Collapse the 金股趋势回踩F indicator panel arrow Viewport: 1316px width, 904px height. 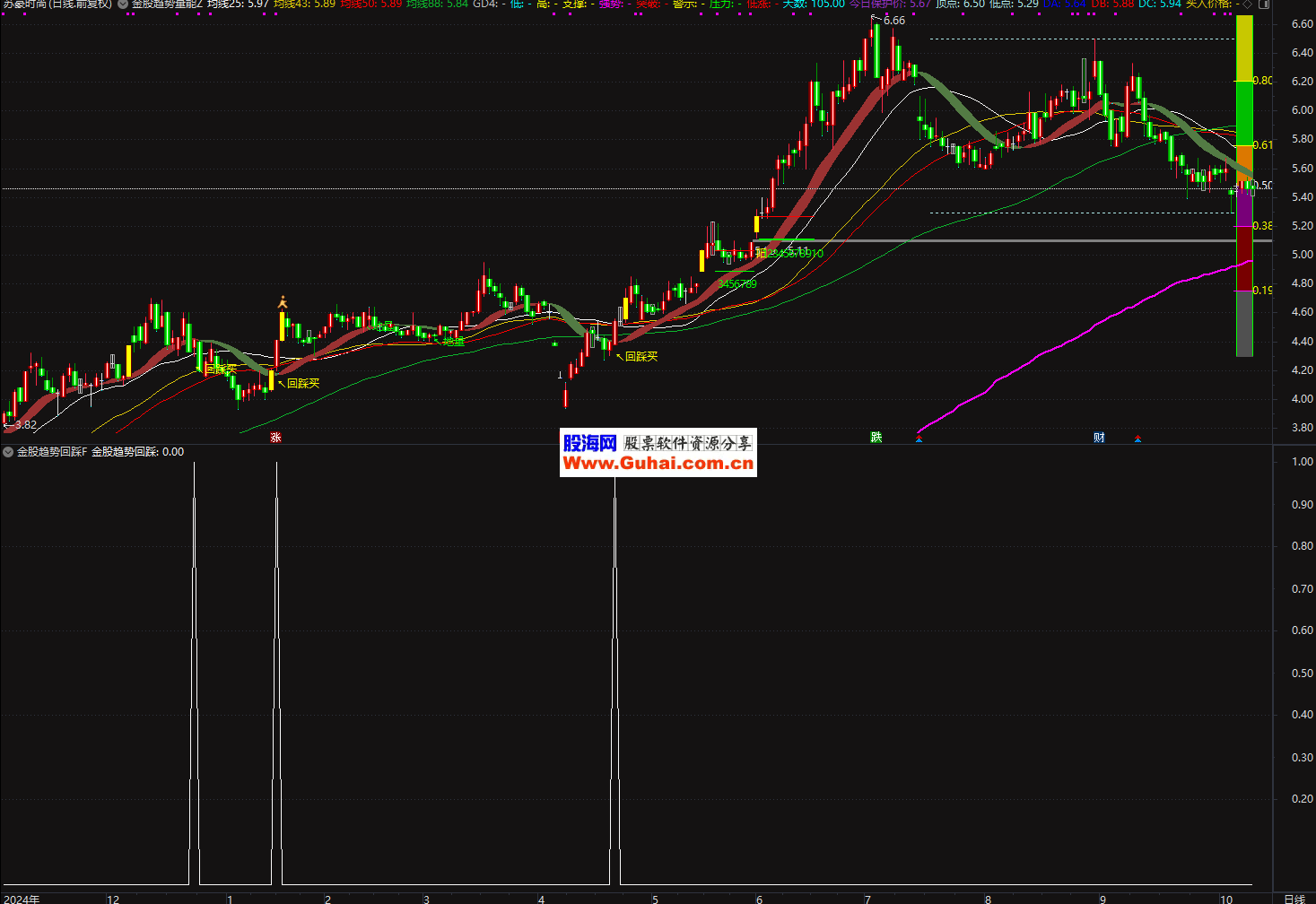click(x=8, y=452)
